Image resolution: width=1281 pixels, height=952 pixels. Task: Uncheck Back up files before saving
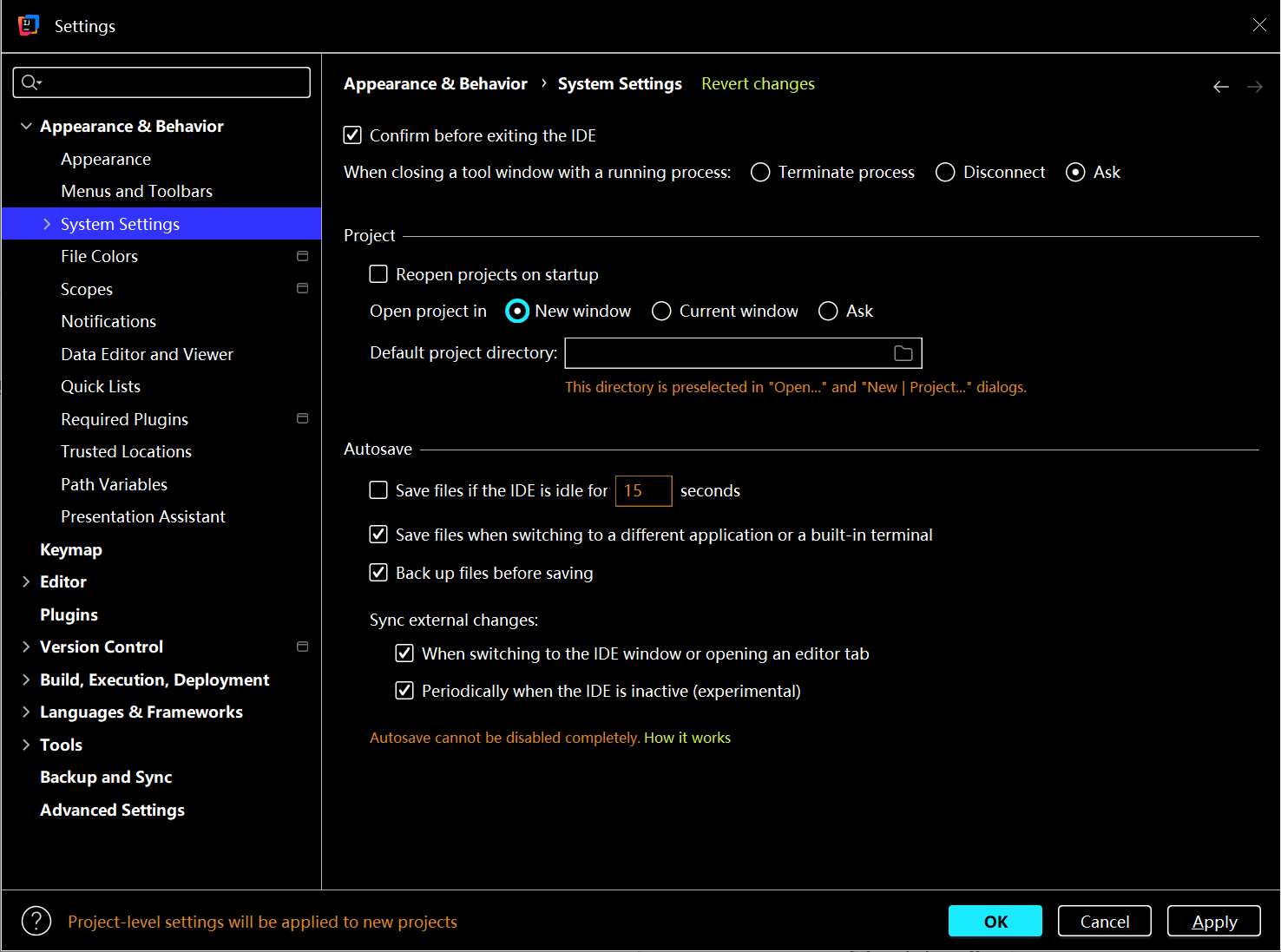[378, 573]
